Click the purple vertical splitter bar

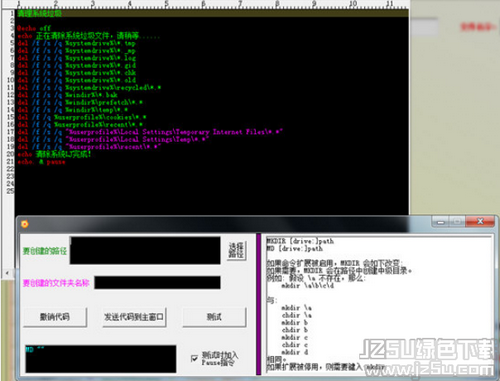258,304
